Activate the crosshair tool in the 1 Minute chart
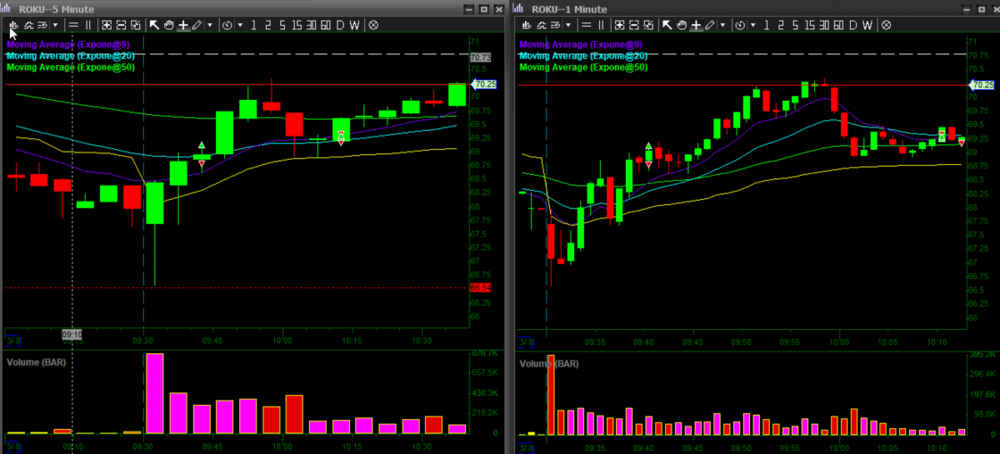This screenshot has height=454, width=1000. tap(695, 25)
